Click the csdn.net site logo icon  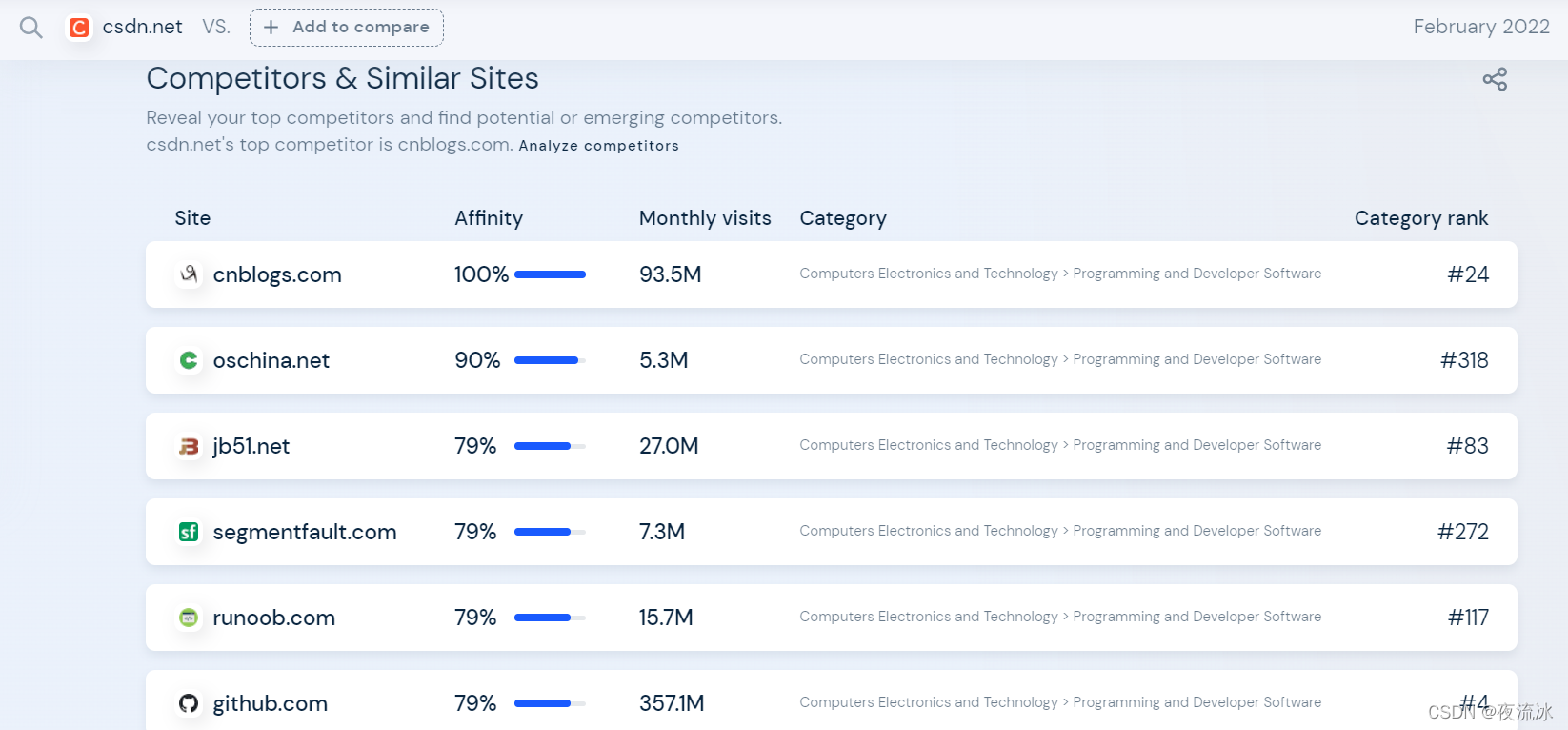pos(79,28)
